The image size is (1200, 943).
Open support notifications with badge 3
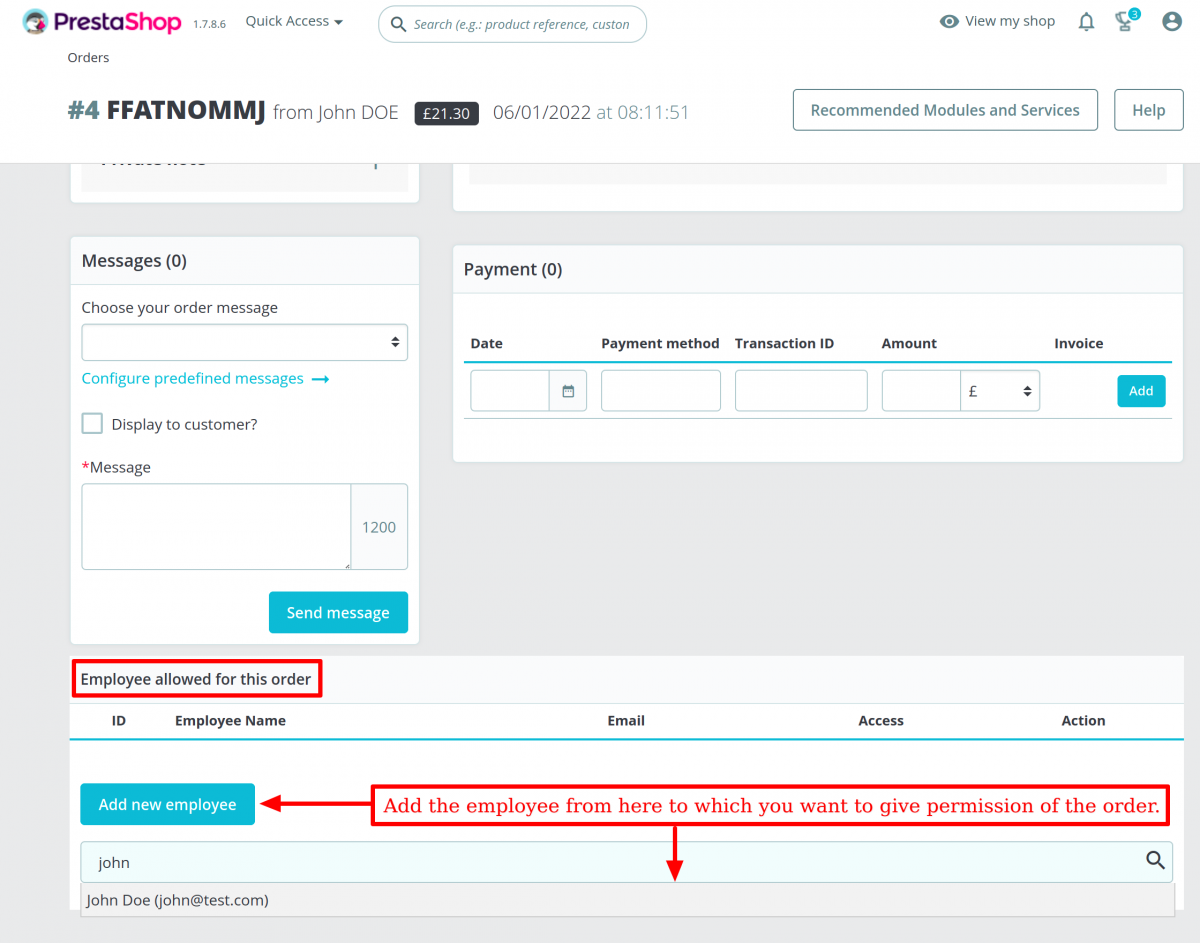[1122, 21]
